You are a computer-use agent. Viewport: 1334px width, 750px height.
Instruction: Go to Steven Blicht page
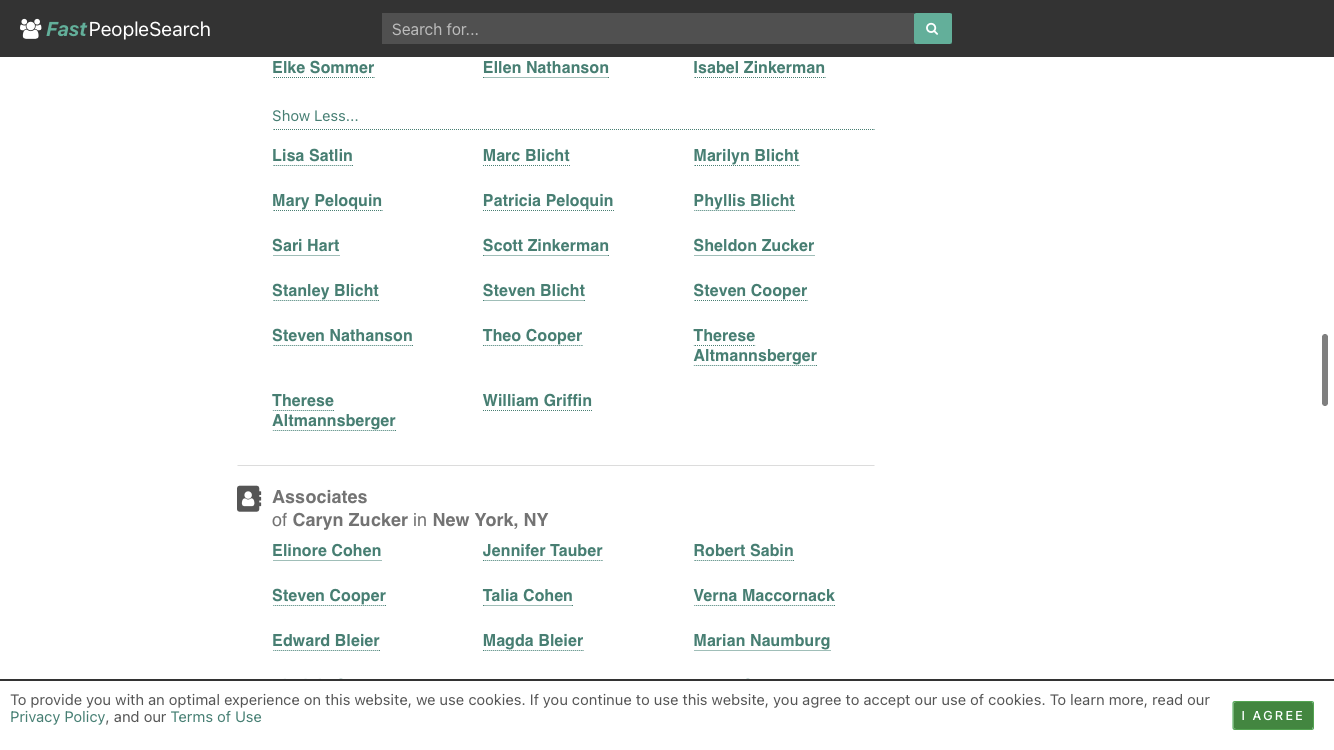(x=534, y=291)
